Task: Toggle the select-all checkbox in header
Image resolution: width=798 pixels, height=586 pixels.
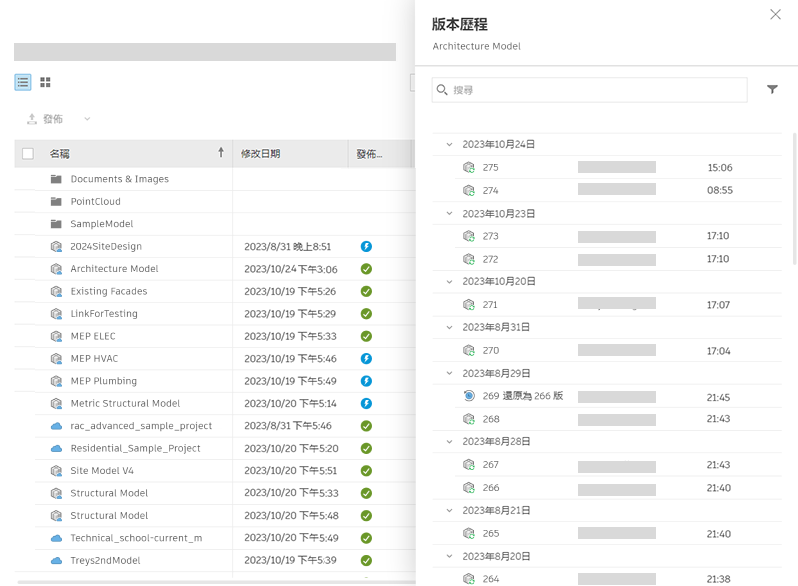Action: tap(28, 154)
